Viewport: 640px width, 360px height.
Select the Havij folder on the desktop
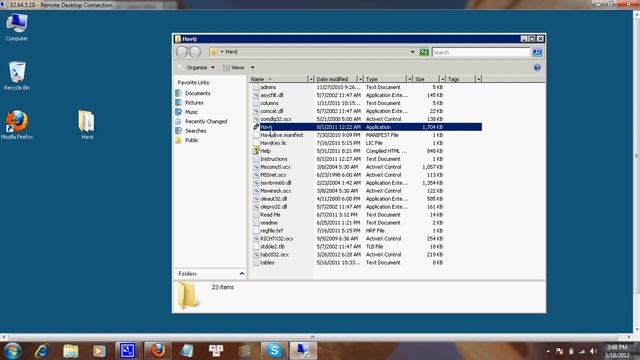click(x=87, y=125)
